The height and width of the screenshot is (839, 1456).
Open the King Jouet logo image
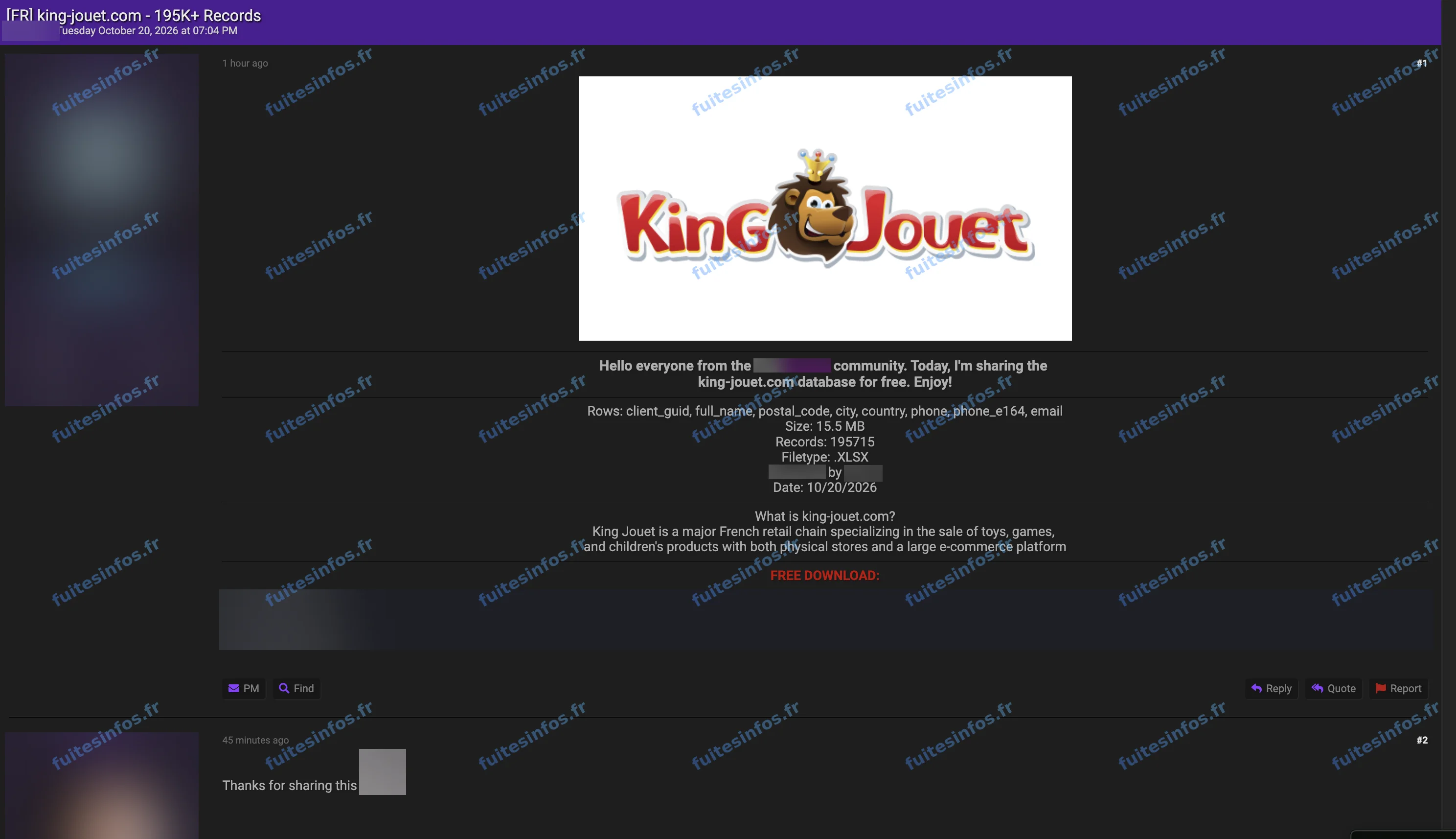[825, 208]
